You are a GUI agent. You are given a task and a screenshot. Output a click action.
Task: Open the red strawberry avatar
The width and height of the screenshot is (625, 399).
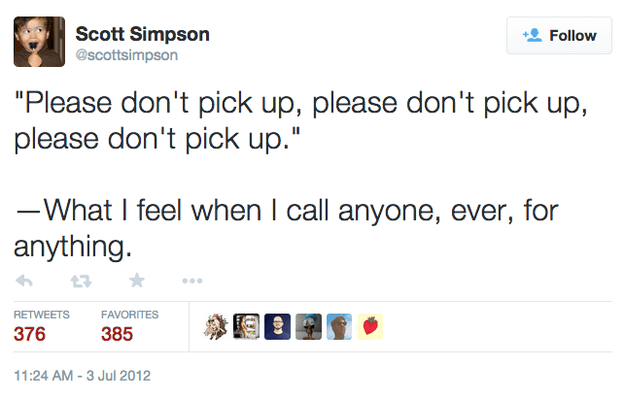(370, 327)
